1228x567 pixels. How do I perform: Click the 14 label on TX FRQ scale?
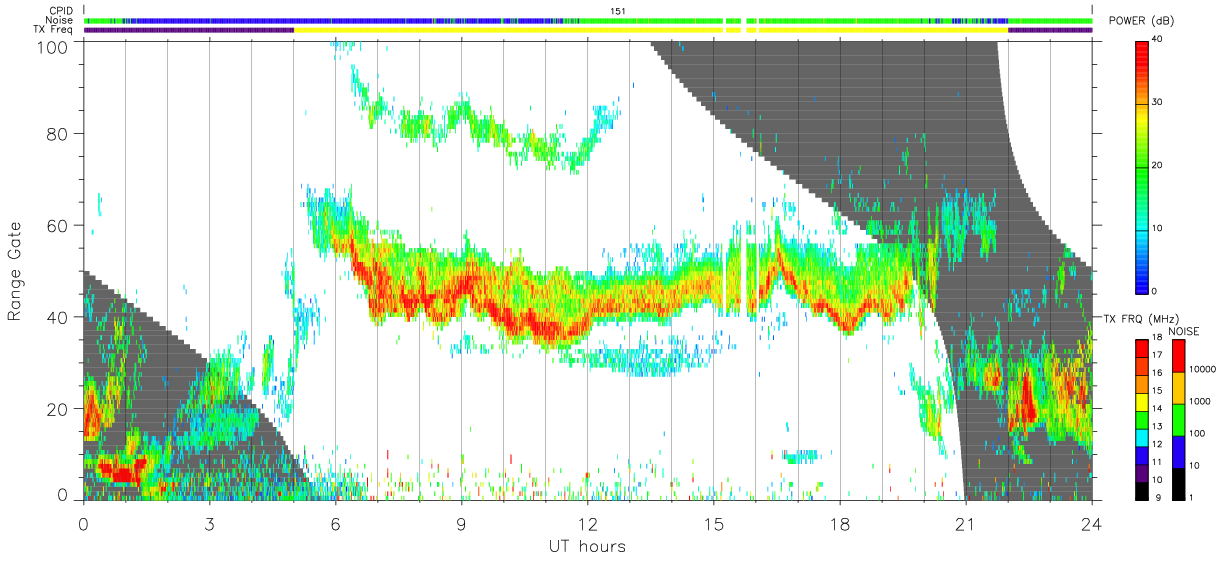[1157, 410]
